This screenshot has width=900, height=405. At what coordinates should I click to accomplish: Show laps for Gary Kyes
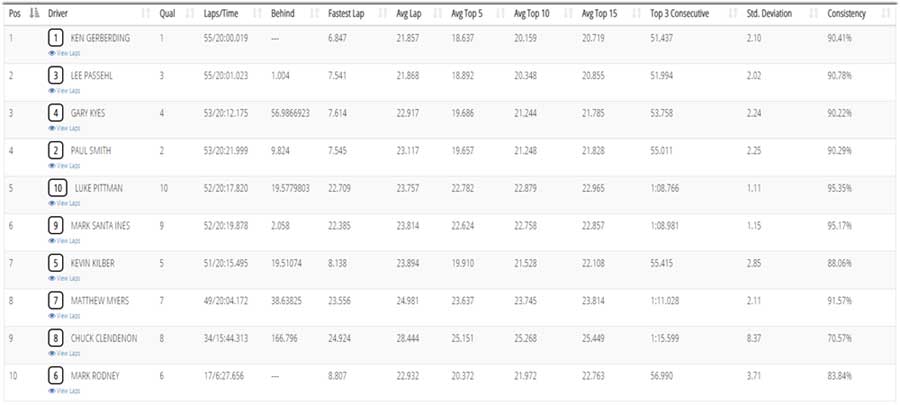pyautogui.click(x=64, y=128)
